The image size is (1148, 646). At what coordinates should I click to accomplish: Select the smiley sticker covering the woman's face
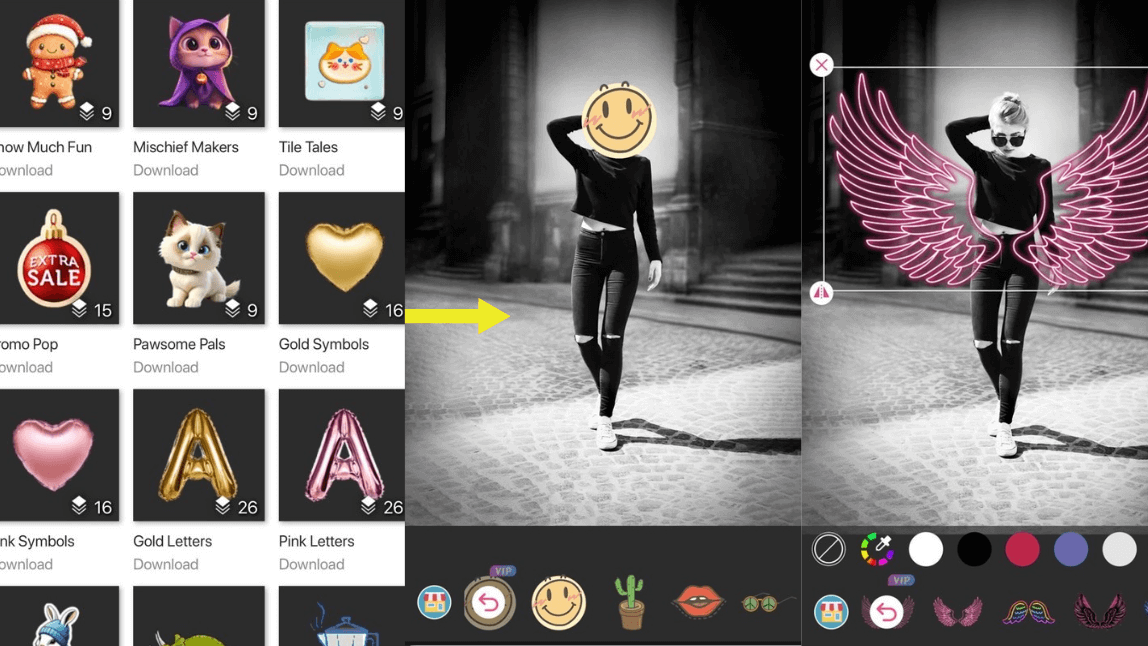pyautogui.click(x=619, y=119)
